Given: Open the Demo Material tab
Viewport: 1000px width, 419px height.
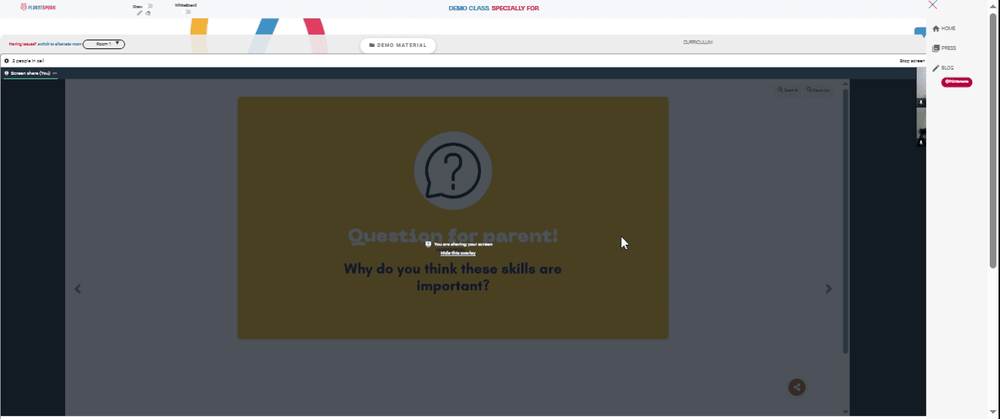Looking at the screenshot, I should [398, 45].
